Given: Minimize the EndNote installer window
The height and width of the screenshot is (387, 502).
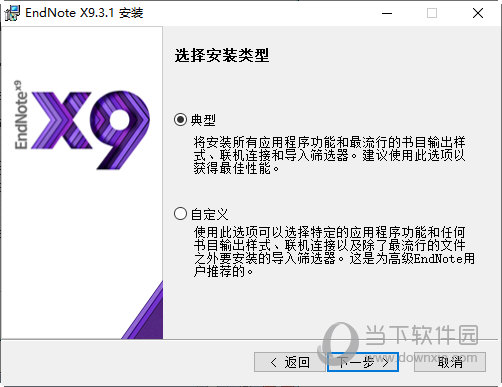Looking at the screenshot, I should tap(387, 13).
